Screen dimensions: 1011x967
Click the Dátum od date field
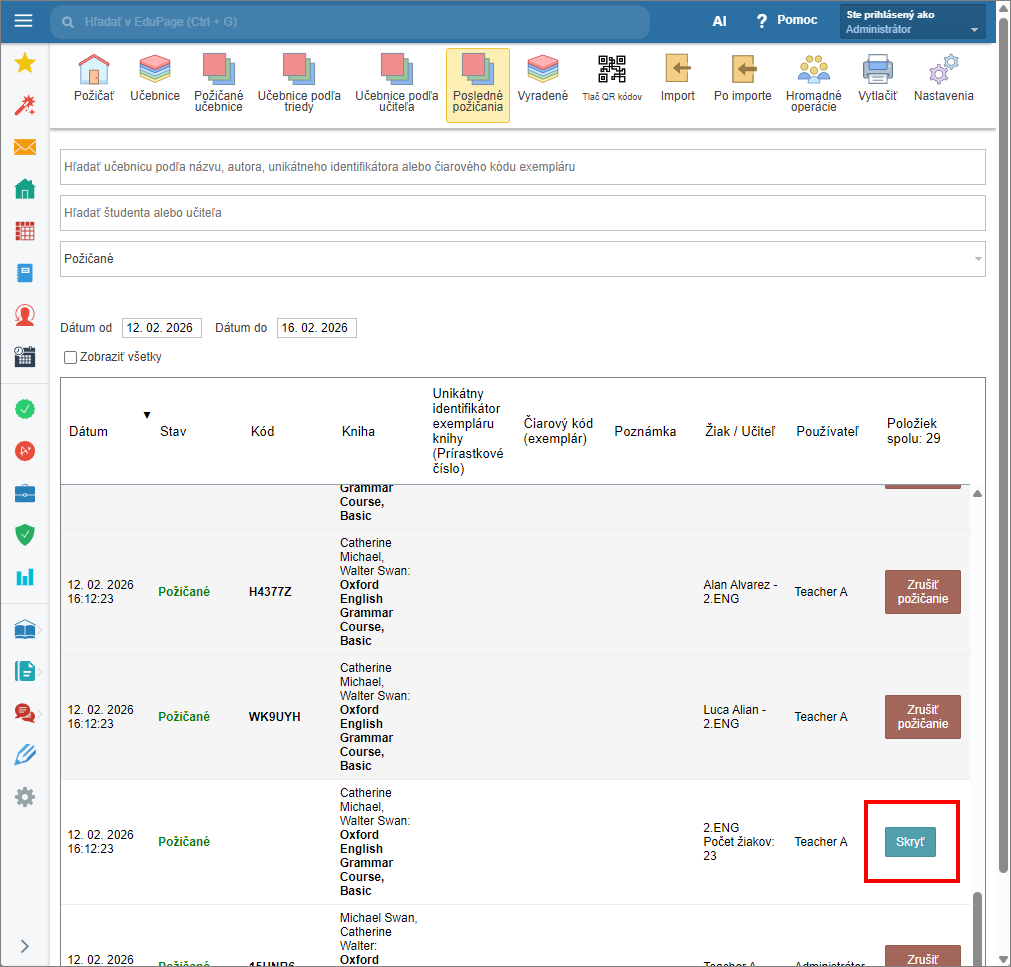tap(161, 328)
